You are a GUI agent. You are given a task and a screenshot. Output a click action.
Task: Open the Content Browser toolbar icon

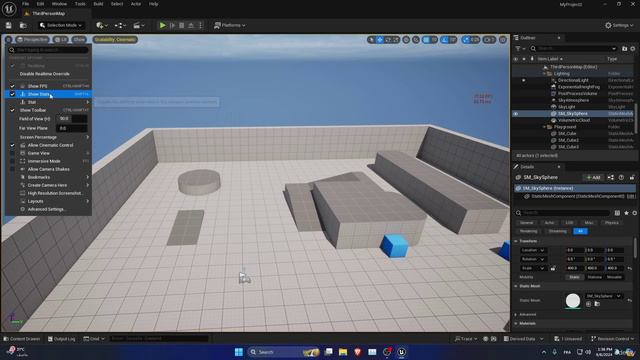click(23, 25)
